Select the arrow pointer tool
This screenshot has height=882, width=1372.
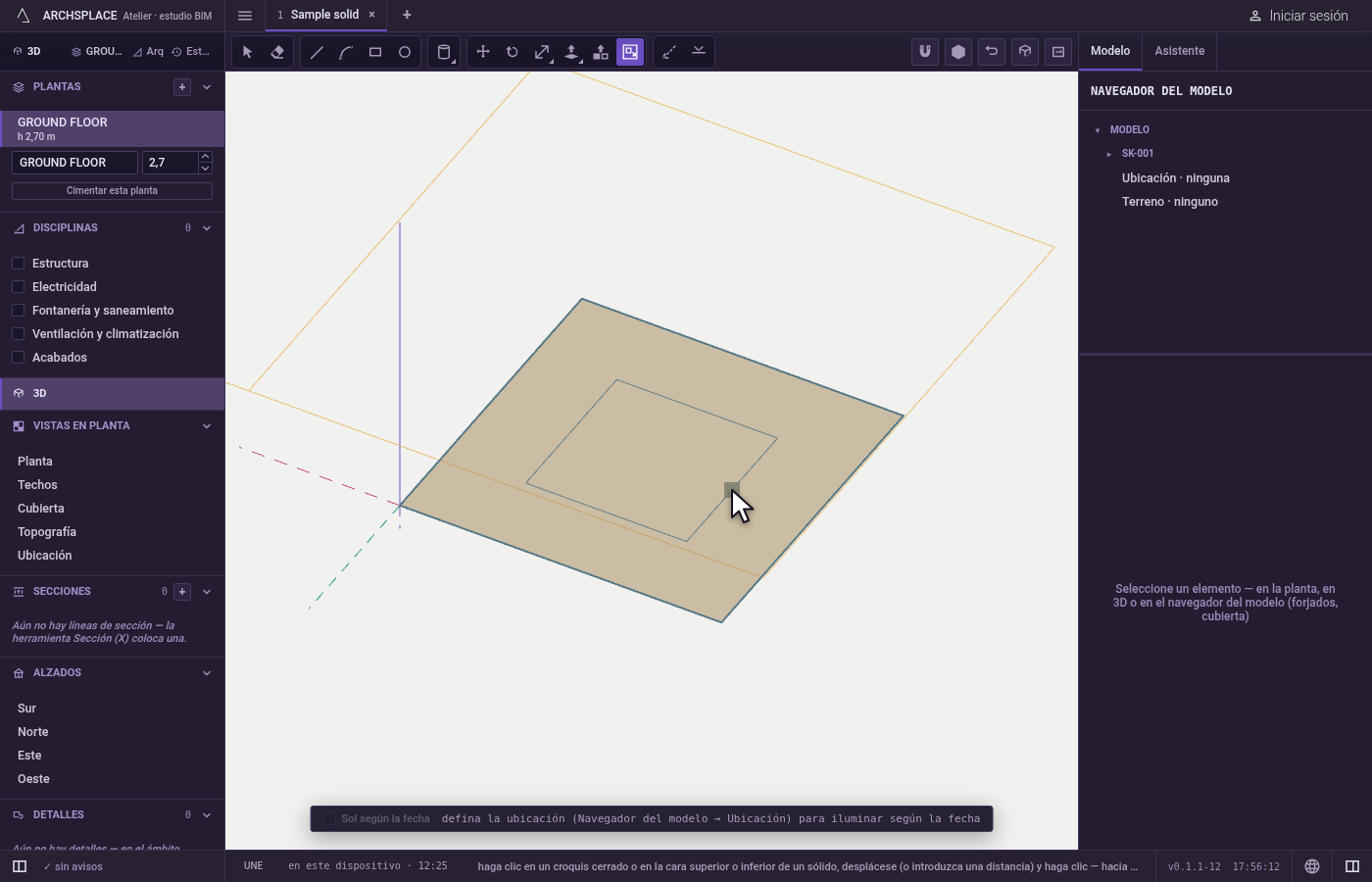pos(248,52)
